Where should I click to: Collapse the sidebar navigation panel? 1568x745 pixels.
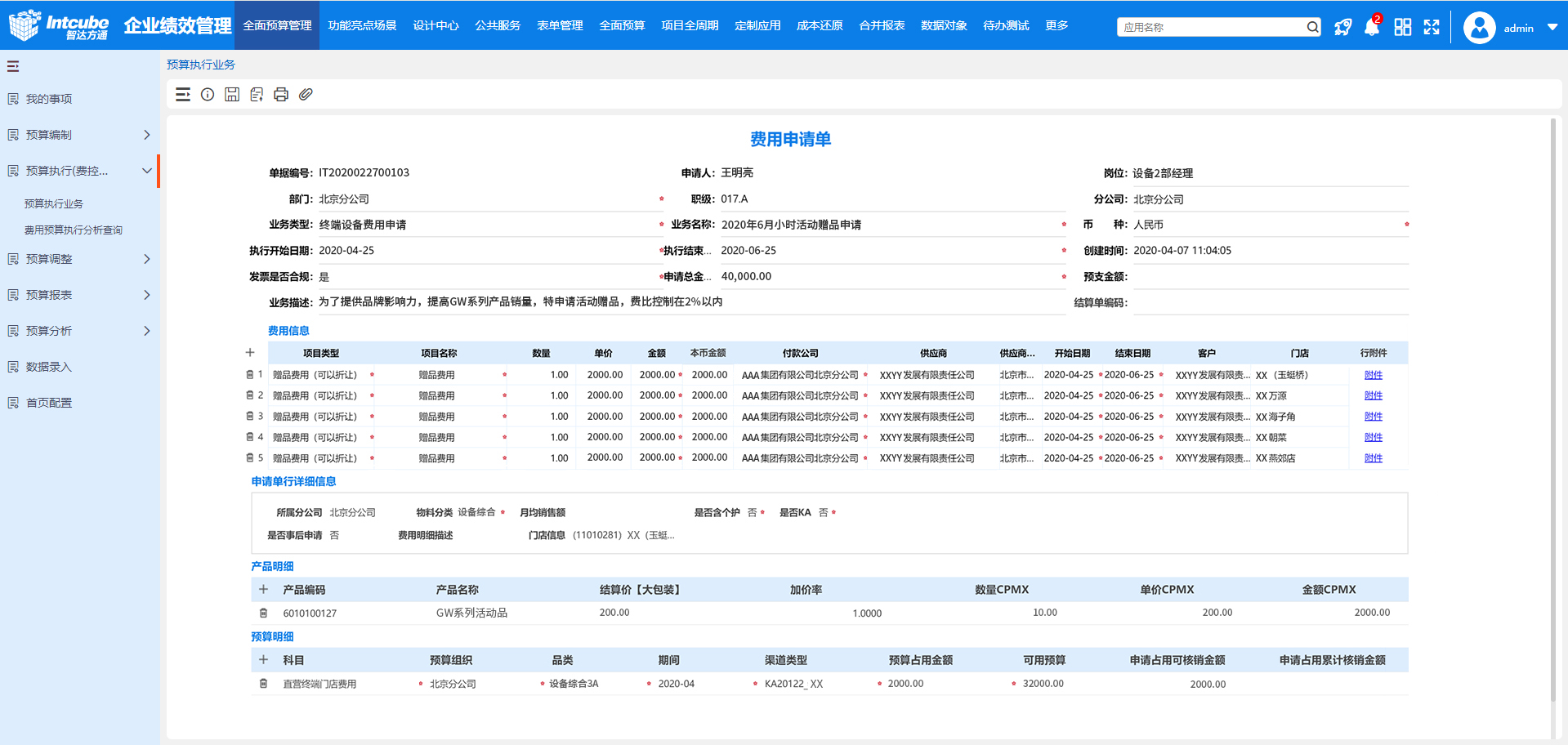point(12,66)
